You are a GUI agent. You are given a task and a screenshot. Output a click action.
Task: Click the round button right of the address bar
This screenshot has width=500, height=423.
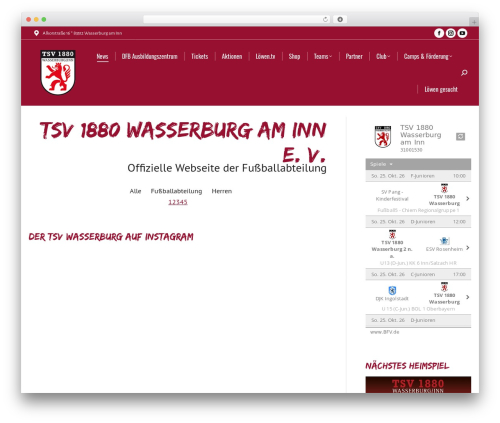pyautogui.click(x=340, y=19)
